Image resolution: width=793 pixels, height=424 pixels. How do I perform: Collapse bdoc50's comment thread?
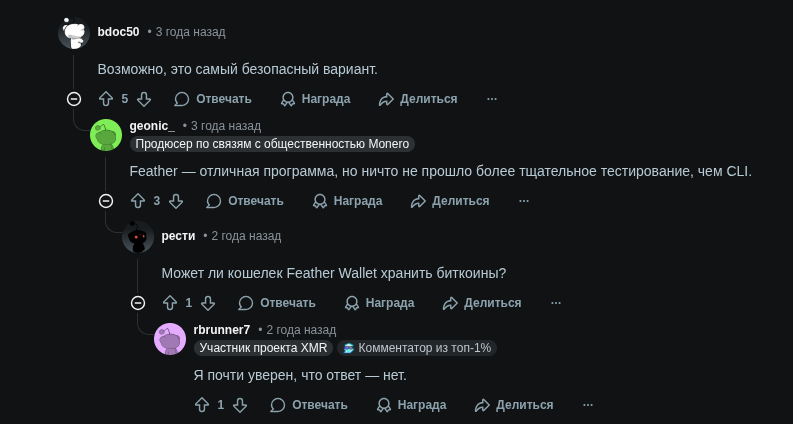pos(74,99)
